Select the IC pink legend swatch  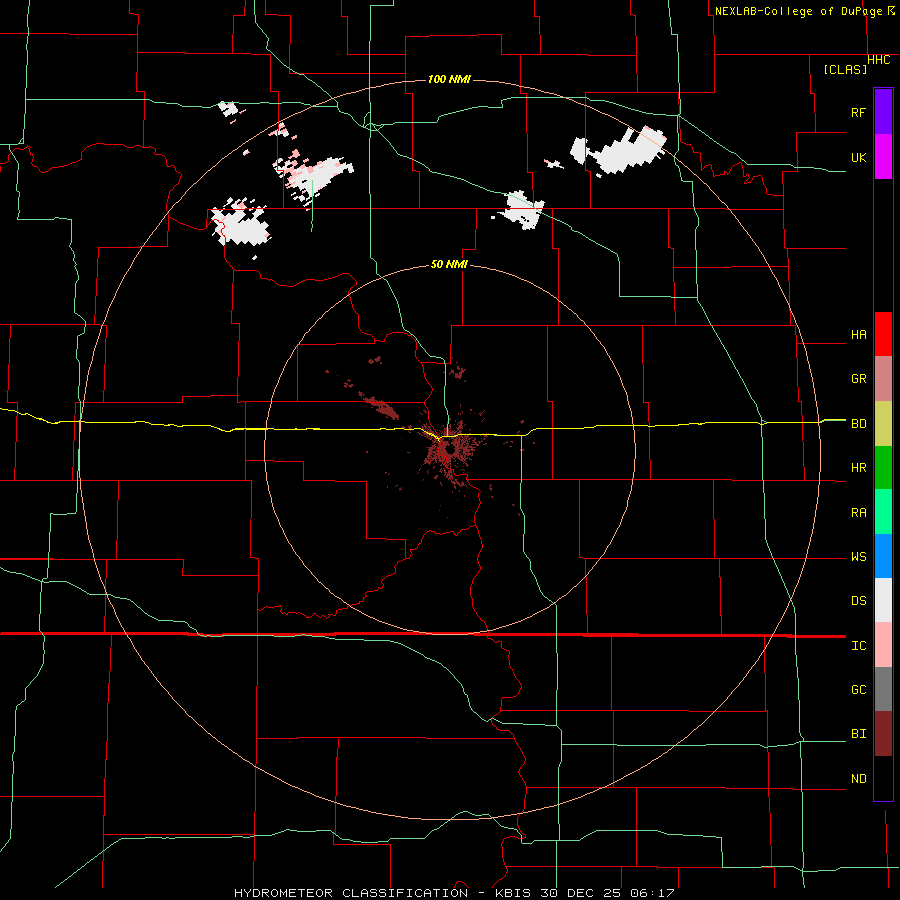(883, 645)
